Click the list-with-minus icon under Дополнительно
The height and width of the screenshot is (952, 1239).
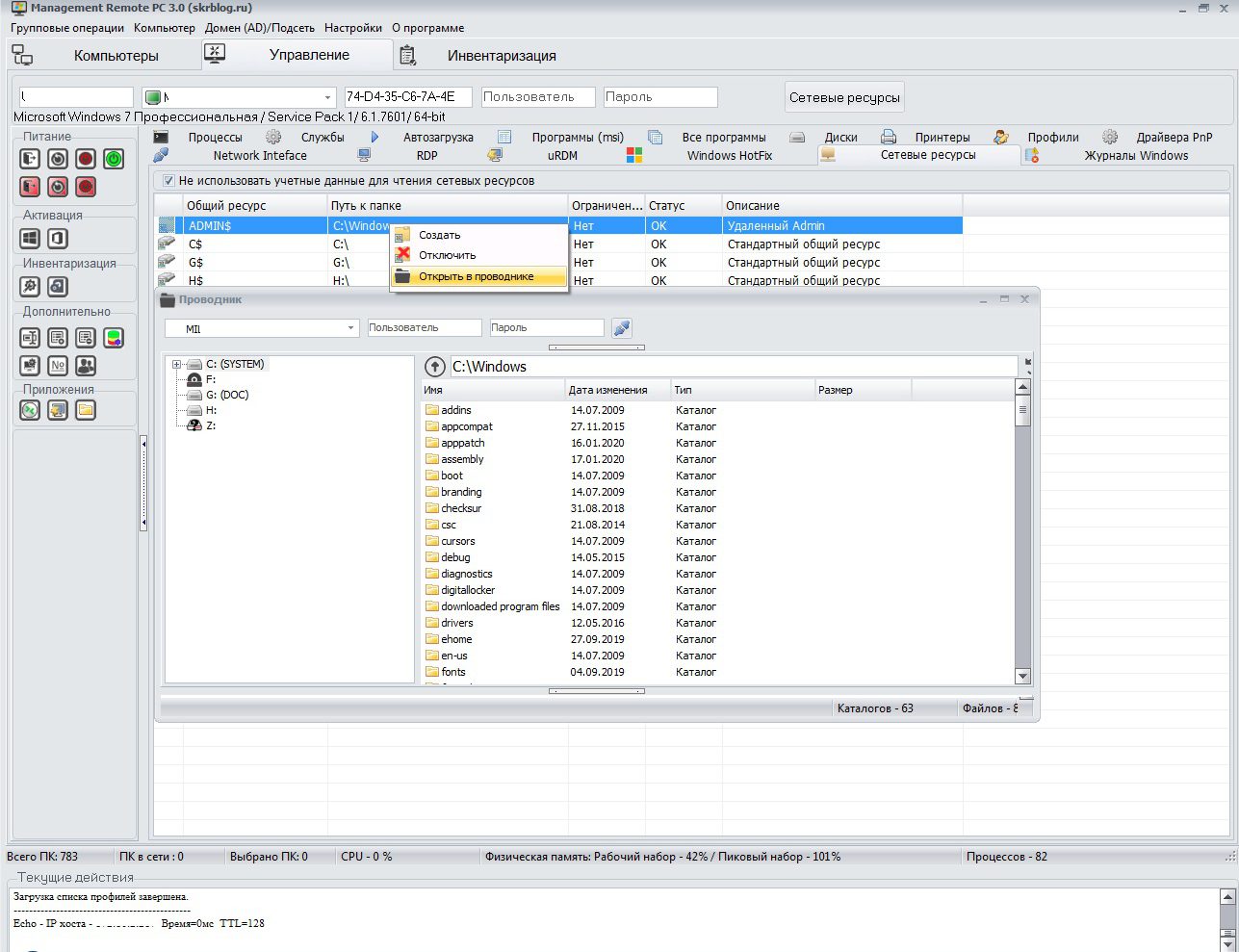[86, 338]
